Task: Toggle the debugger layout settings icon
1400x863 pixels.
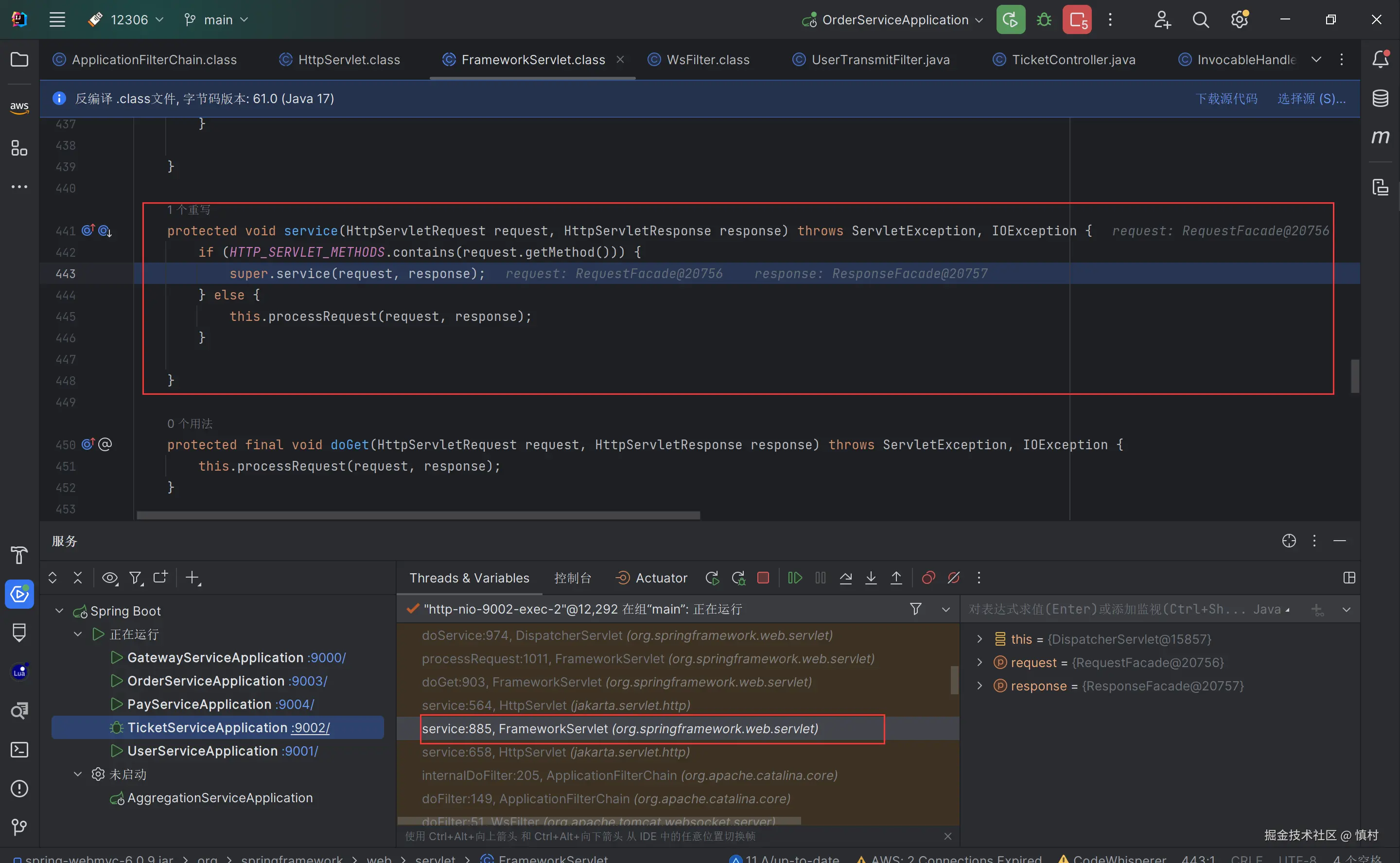Action: click(x=1349, y=578)
